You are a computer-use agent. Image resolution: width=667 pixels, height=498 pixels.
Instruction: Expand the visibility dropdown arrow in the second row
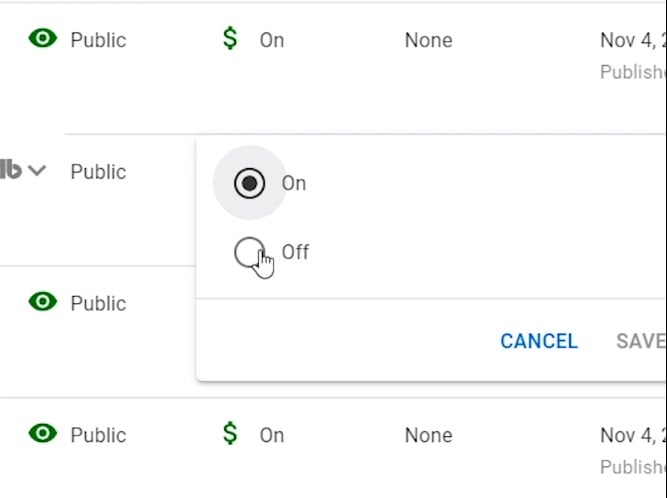37,171
